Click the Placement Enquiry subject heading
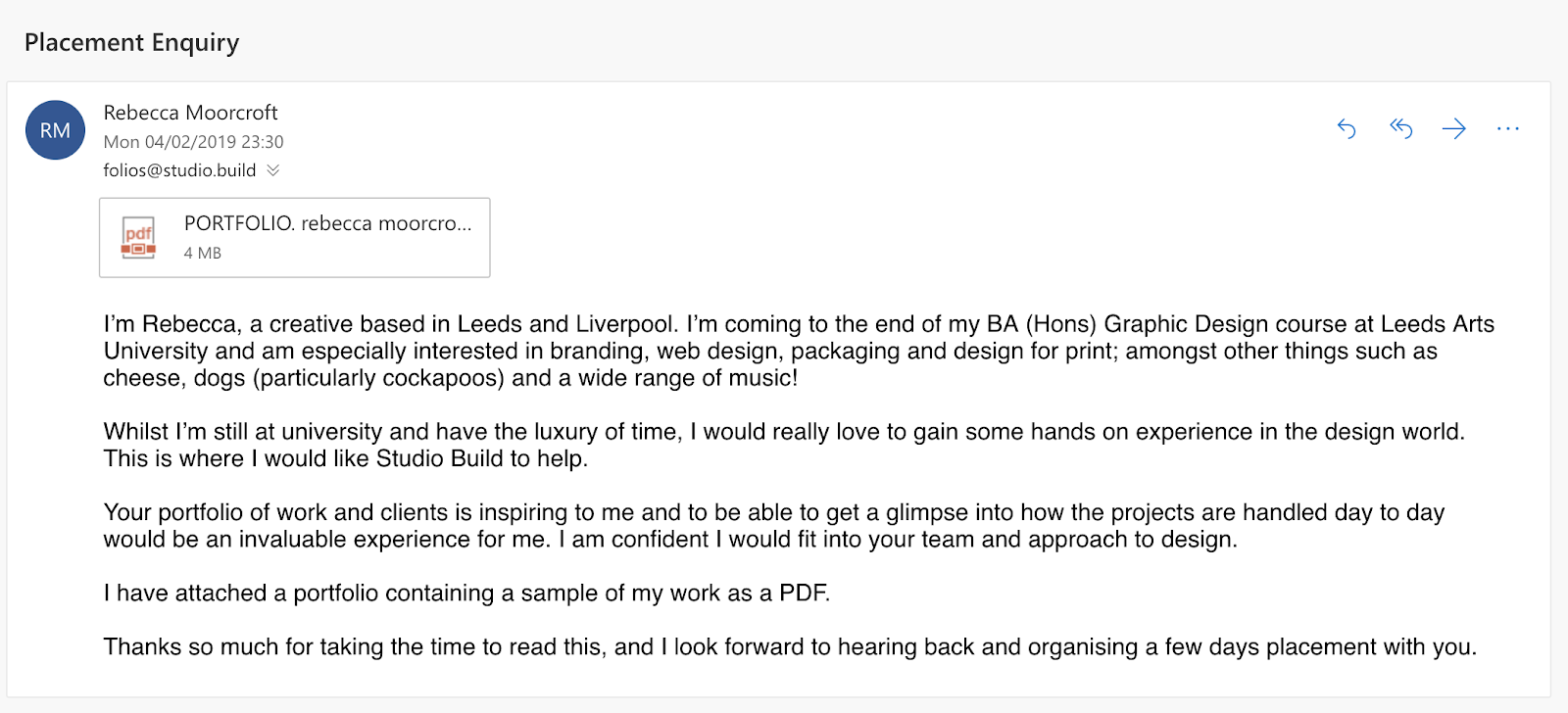This screenshot has width=1568, height=713. point(131,42)
